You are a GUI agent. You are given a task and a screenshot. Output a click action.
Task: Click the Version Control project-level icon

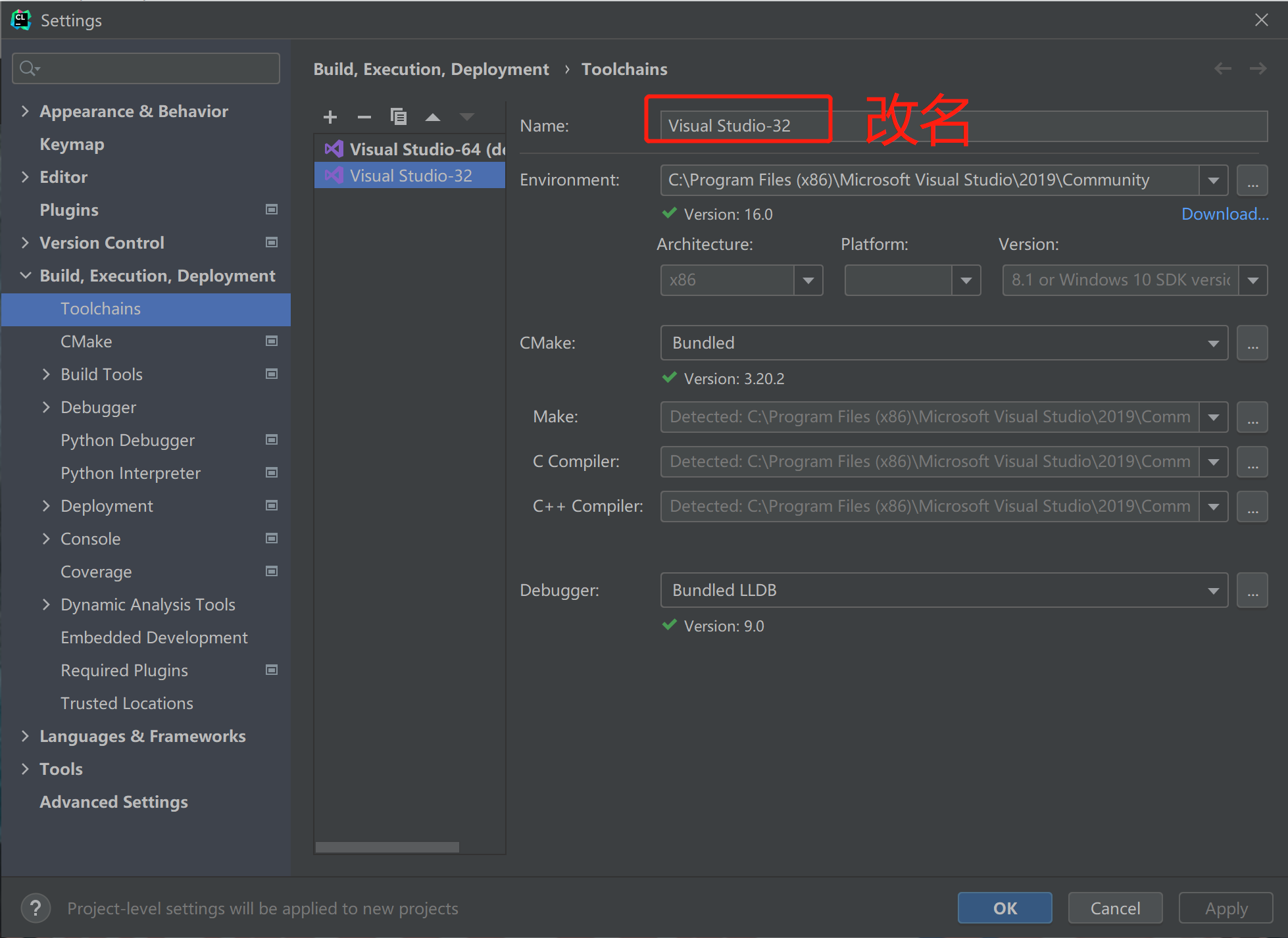point(271,242)
